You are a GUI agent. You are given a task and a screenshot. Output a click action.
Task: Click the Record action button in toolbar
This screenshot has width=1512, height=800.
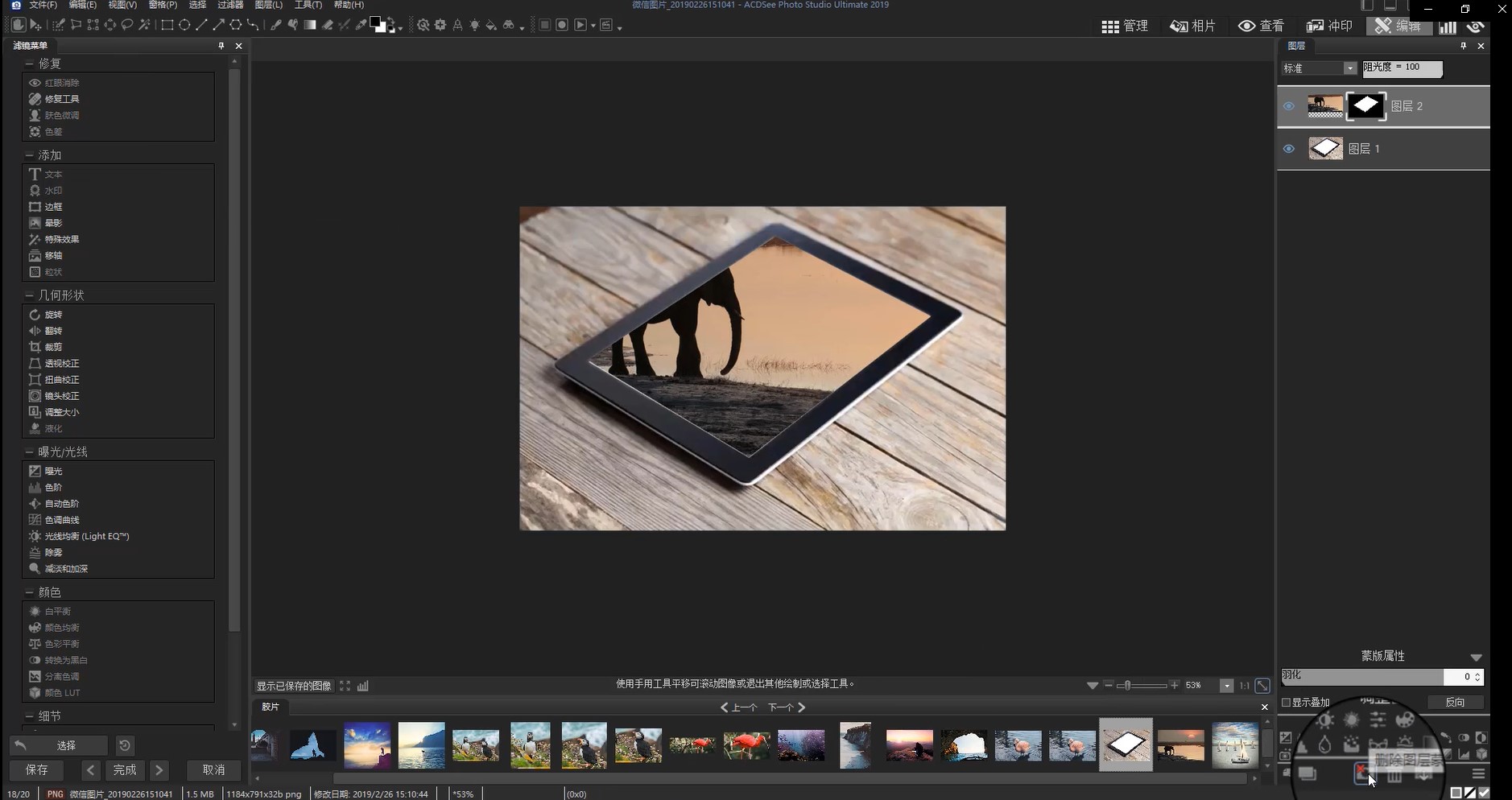(562, 25)
